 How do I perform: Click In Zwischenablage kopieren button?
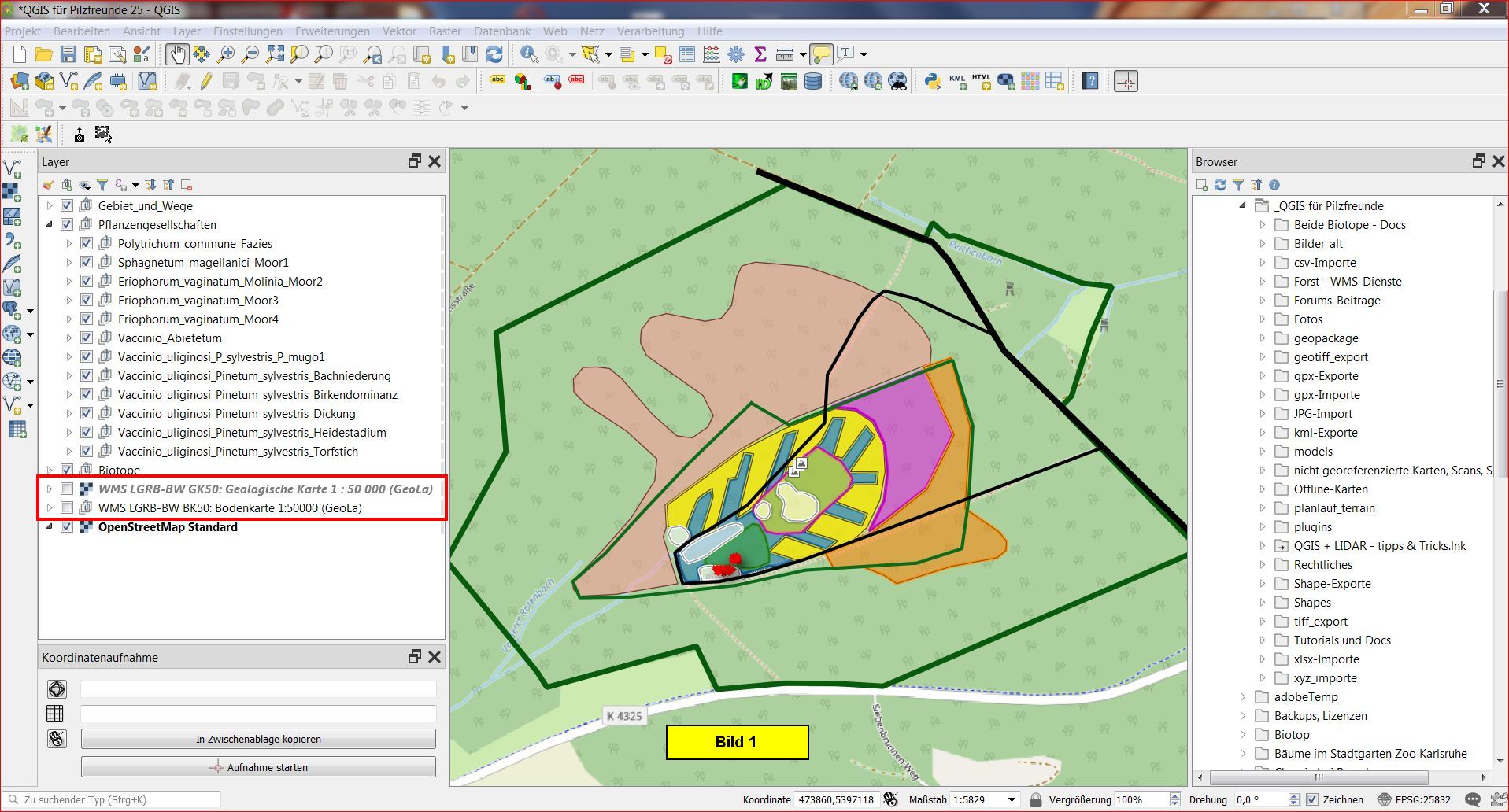coord(258,739)
